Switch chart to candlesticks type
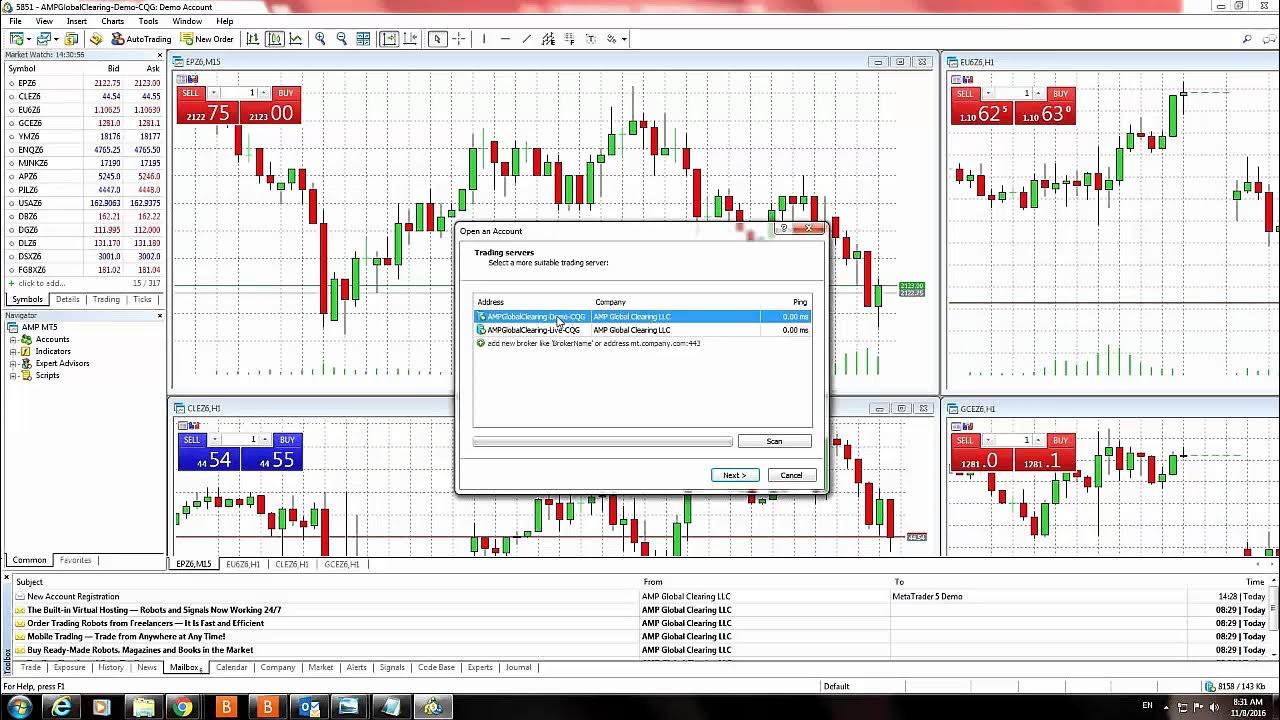 point(274,39)
